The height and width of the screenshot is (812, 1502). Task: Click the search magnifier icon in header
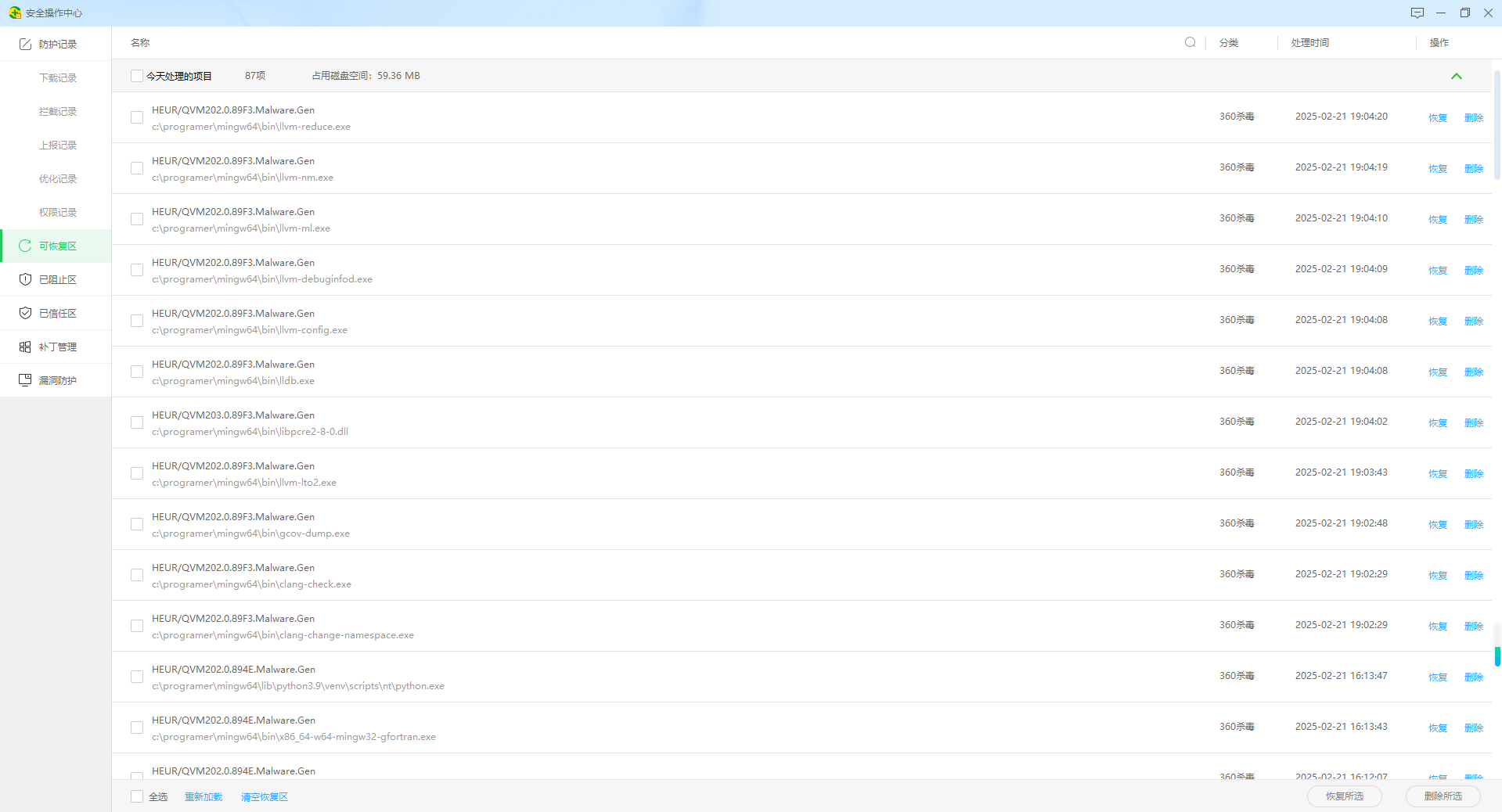(x=1190, y=42)
